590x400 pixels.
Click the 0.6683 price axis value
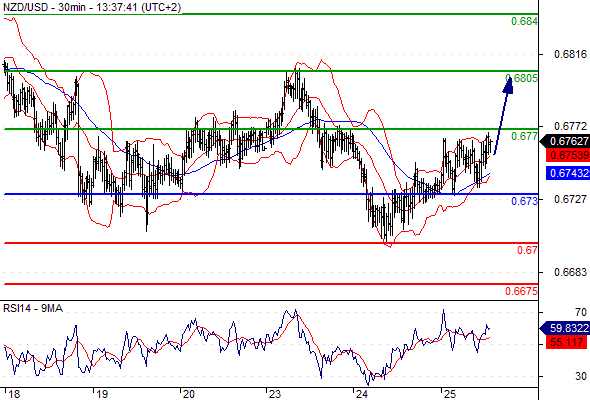tap(570, 272)
